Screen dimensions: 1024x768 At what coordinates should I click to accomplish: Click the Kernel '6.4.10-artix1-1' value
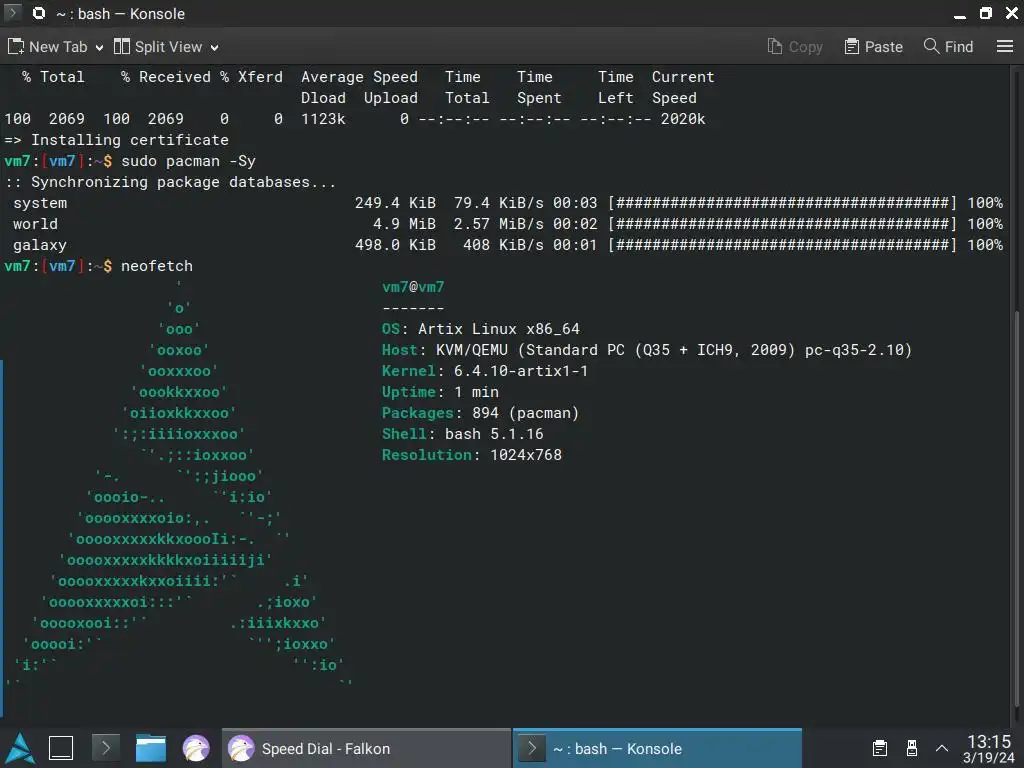[x=520, y=371]
